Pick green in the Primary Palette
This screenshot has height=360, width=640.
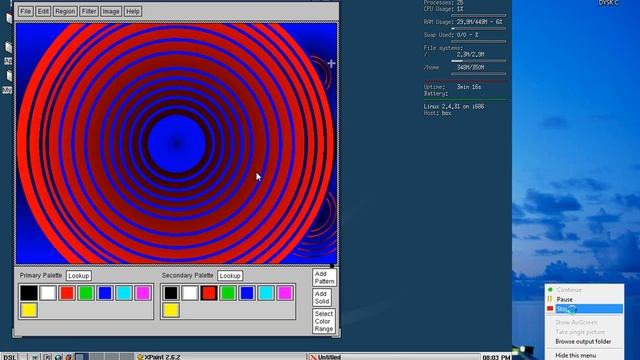click(86, 293)
